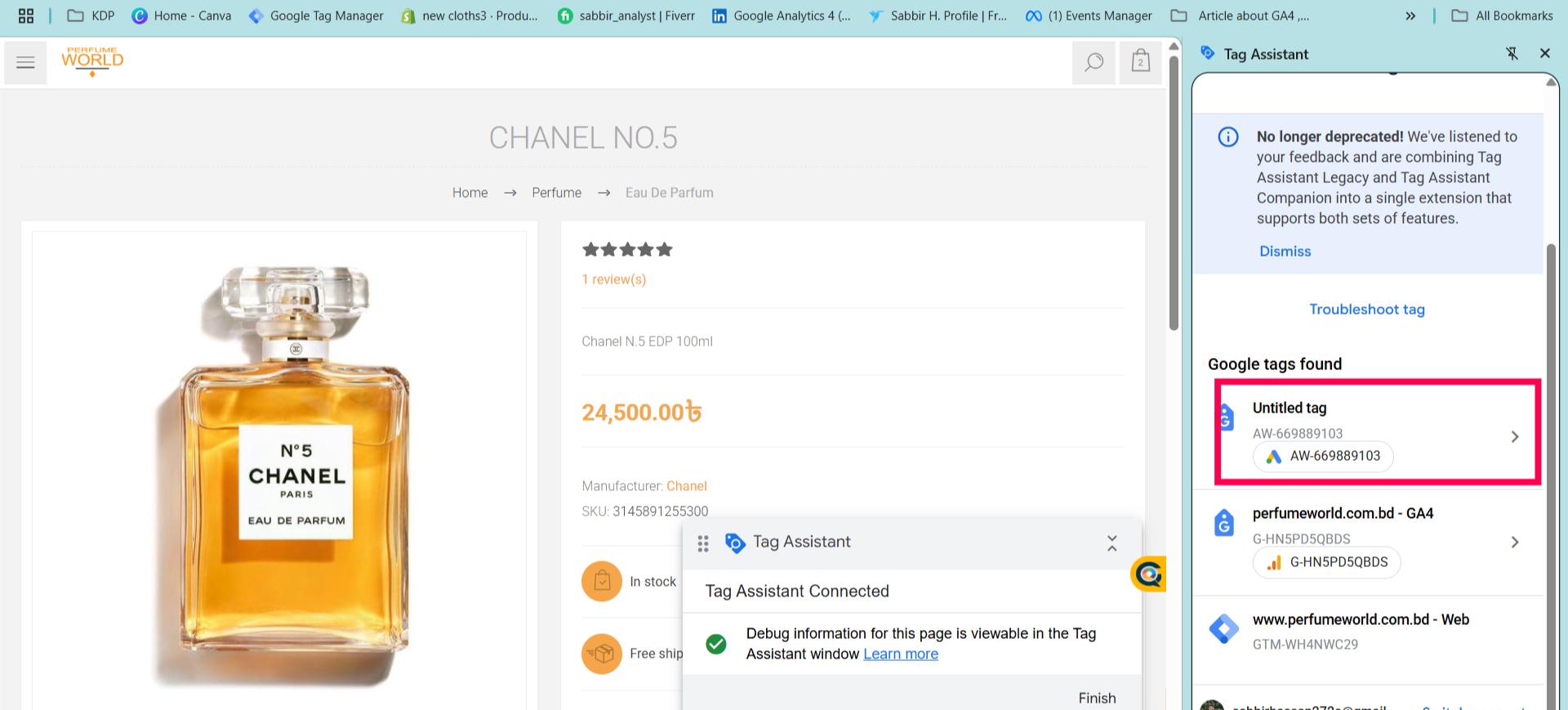Viewport: 1568px width, 710px height.
Task: Collapse the Tag Assistant Connected popup
Action: 1111,543
